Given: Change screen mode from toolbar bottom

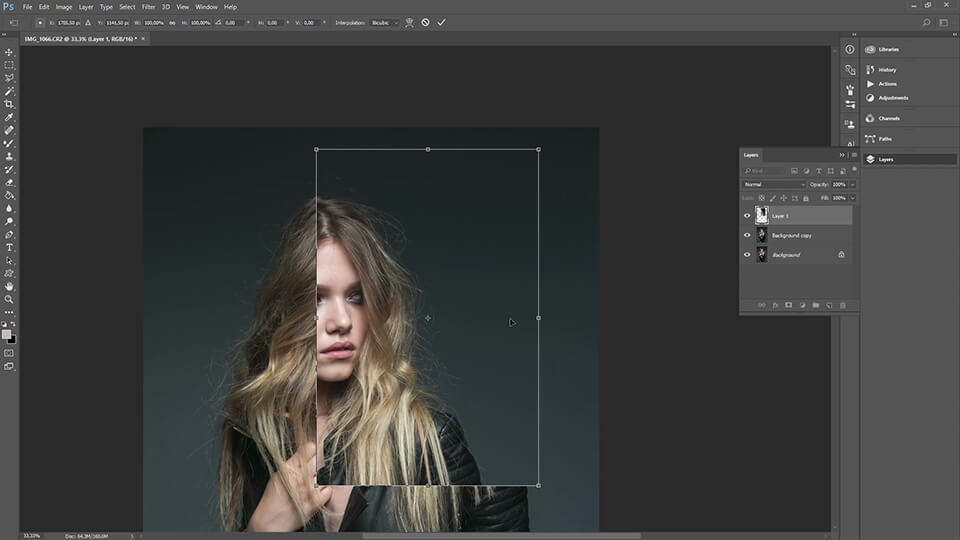Looking at the screenshot, I should (9, 366).
